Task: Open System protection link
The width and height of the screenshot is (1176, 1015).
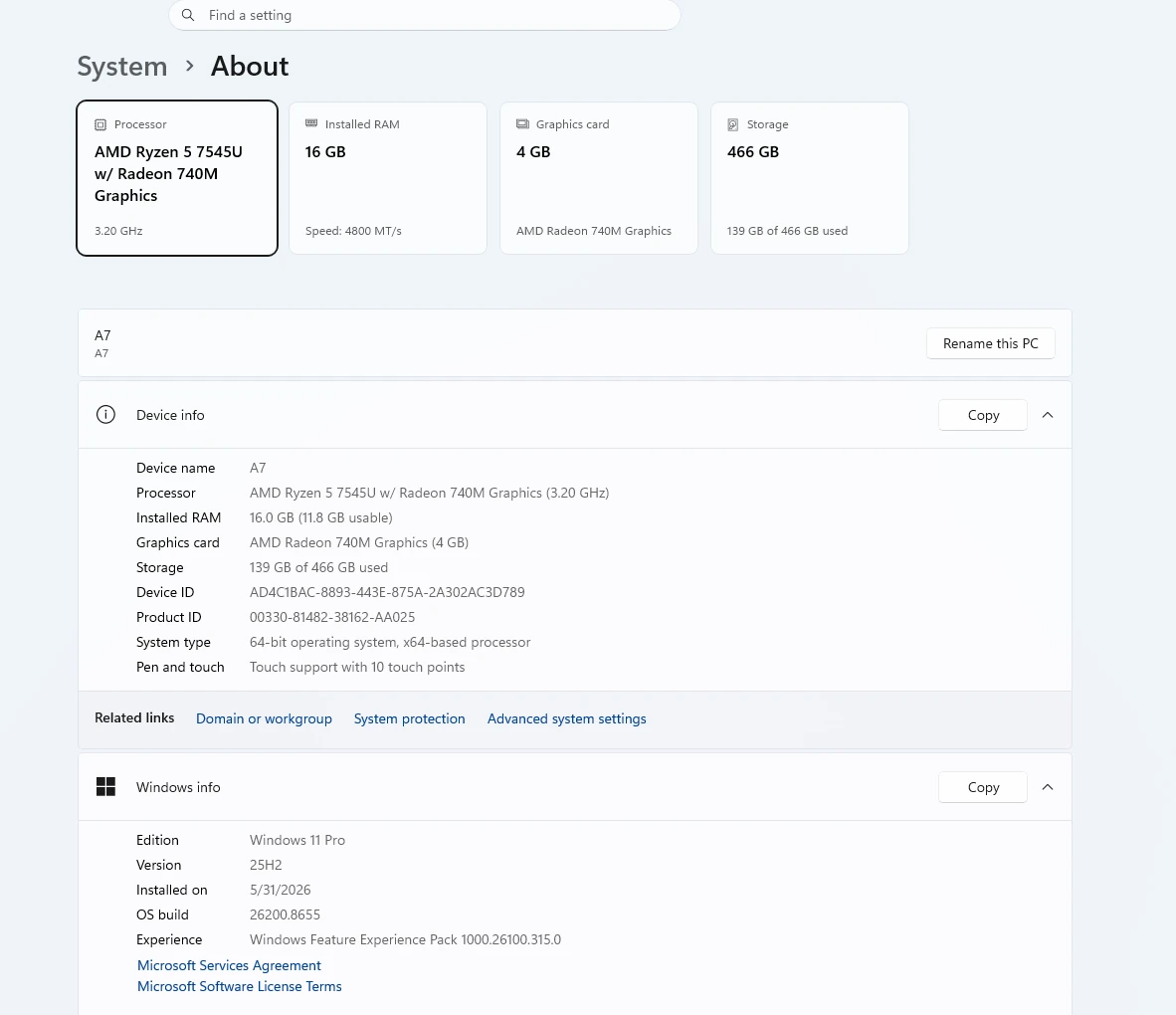Action: (x=410, y=718)
